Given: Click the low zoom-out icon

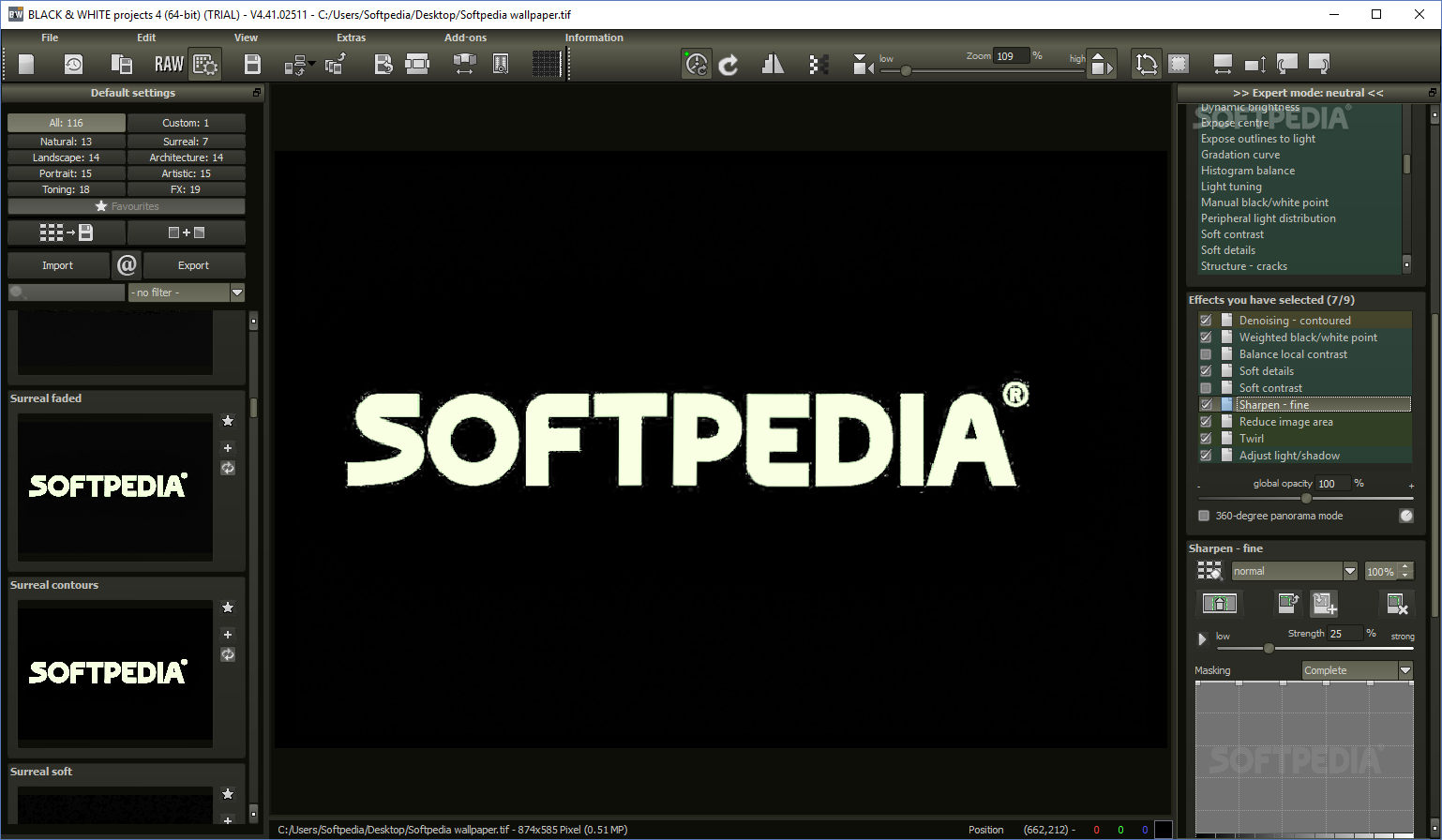Looking at the screenshot, I should 864,64.
